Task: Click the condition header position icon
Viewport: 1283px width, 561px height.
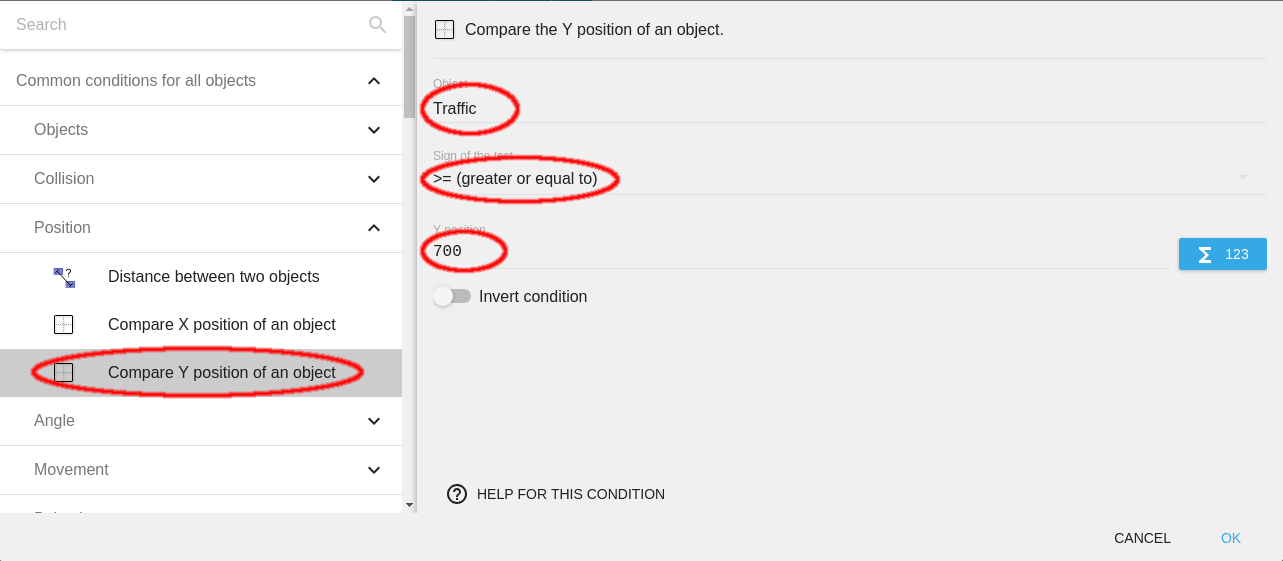Action: 445,30
